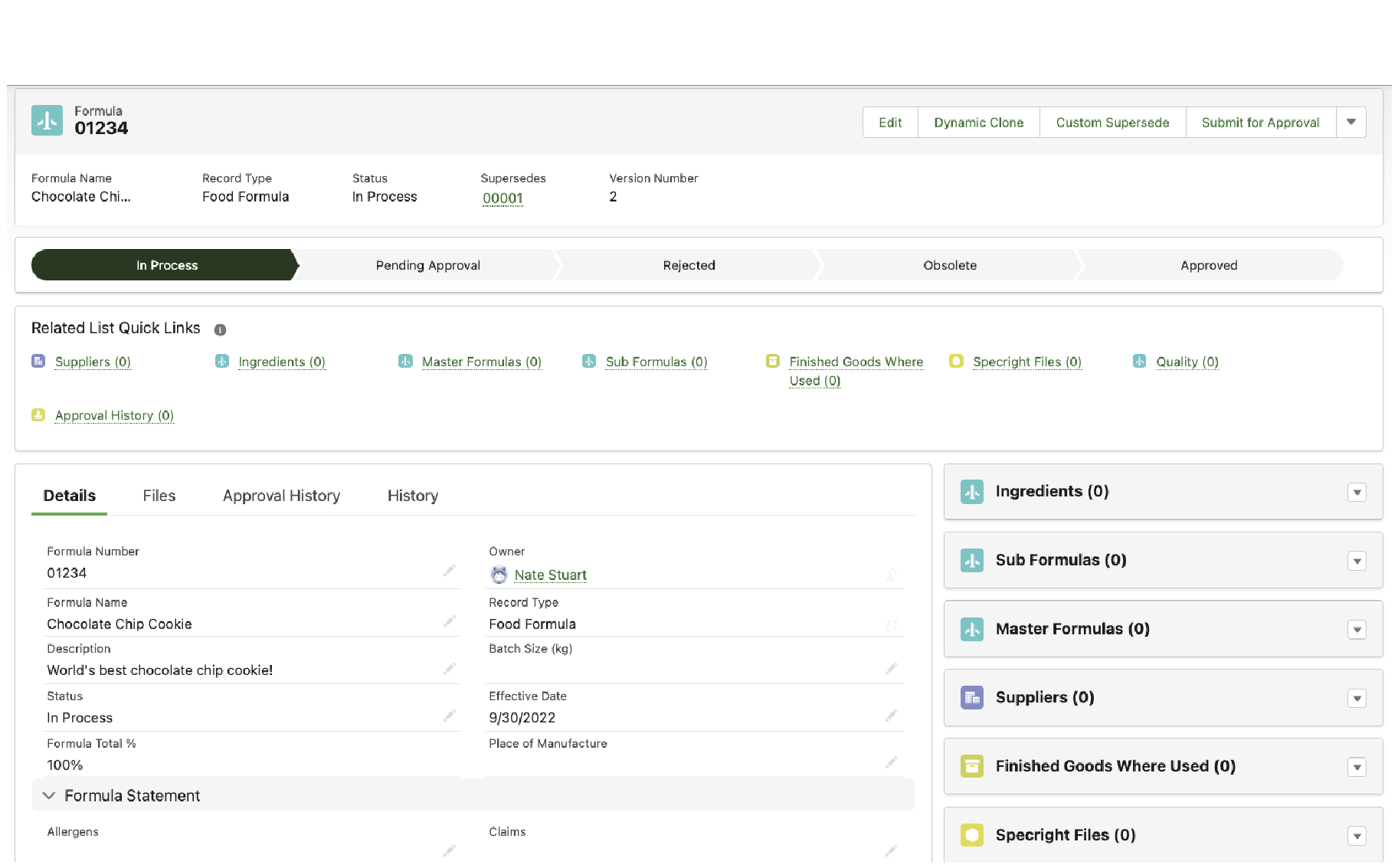Click the Approval History clock icon
This screenshot has height=868, width=1398.
click(x=38, y=414)
